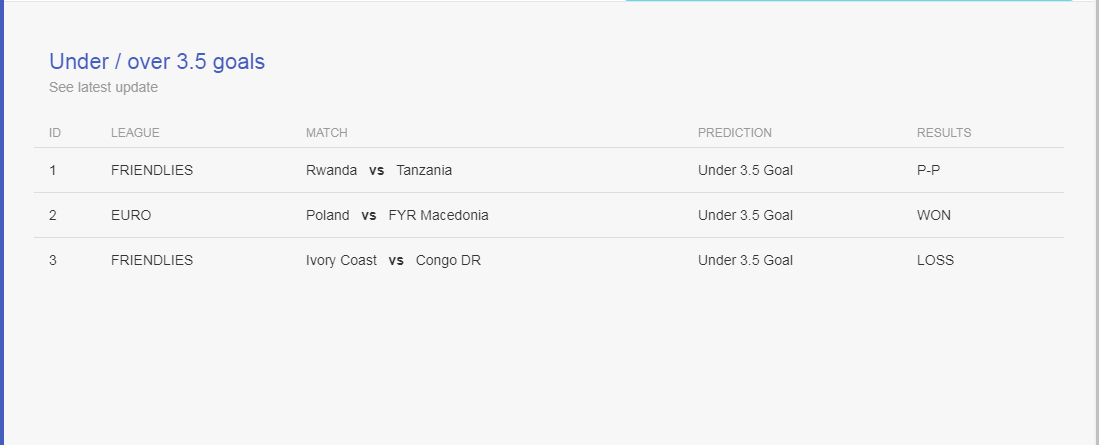The height and width of the screenshot is (445, 1099).
Task: Click Under 3.5 Goal prediction for Rwanda match
Action: (745, 170)
